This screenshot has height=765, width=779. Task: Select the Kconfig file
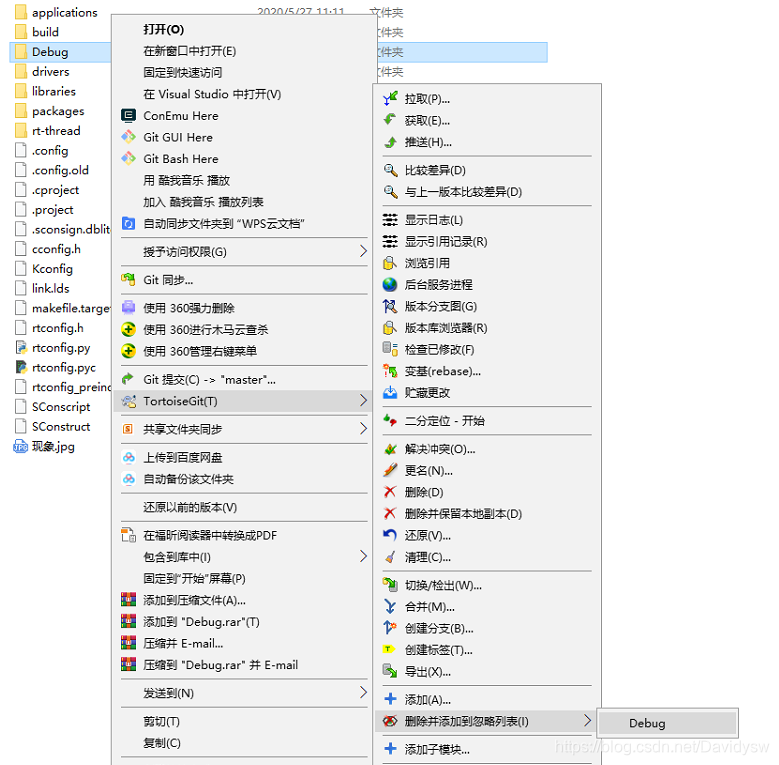52,269
